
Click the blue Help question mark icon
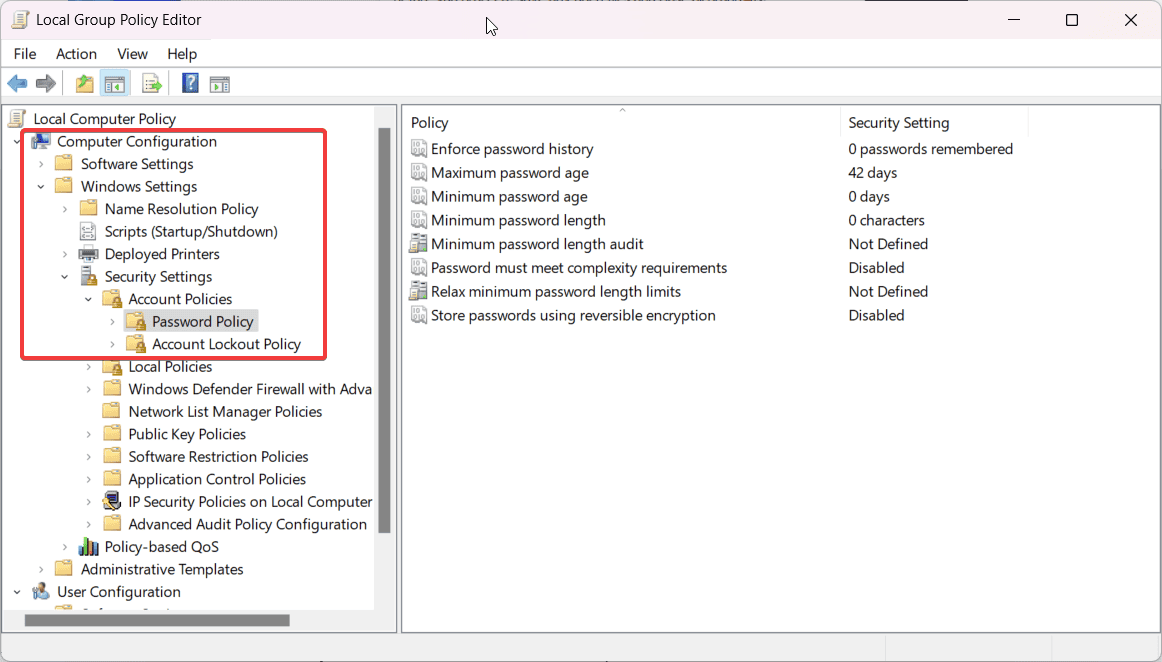coord(190,83)
